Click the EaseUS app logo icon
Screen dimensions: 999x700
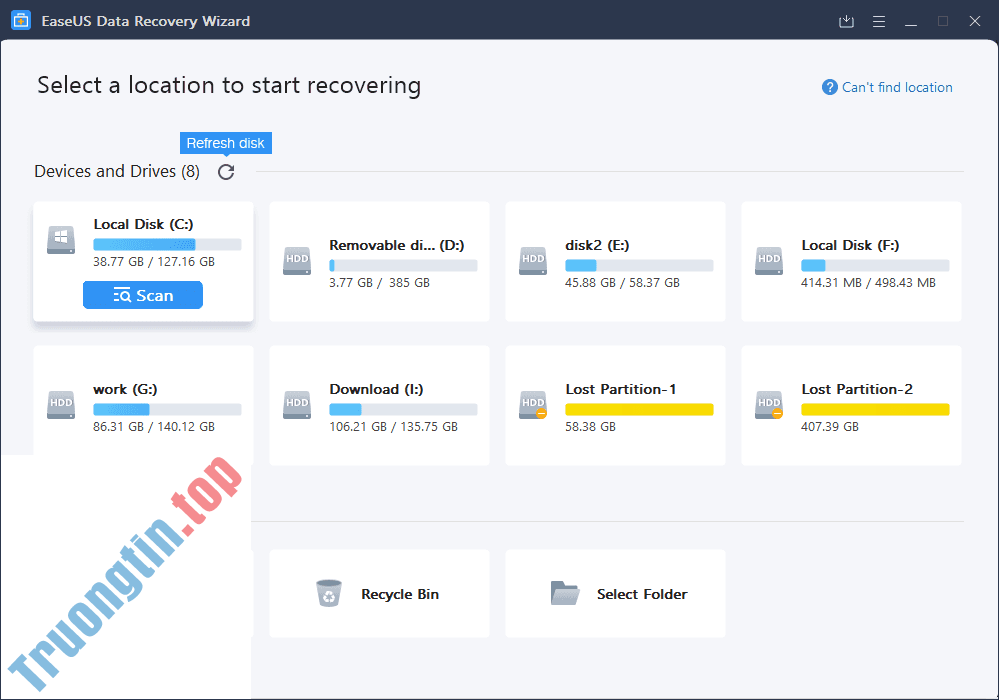click(x=20, y=21)
